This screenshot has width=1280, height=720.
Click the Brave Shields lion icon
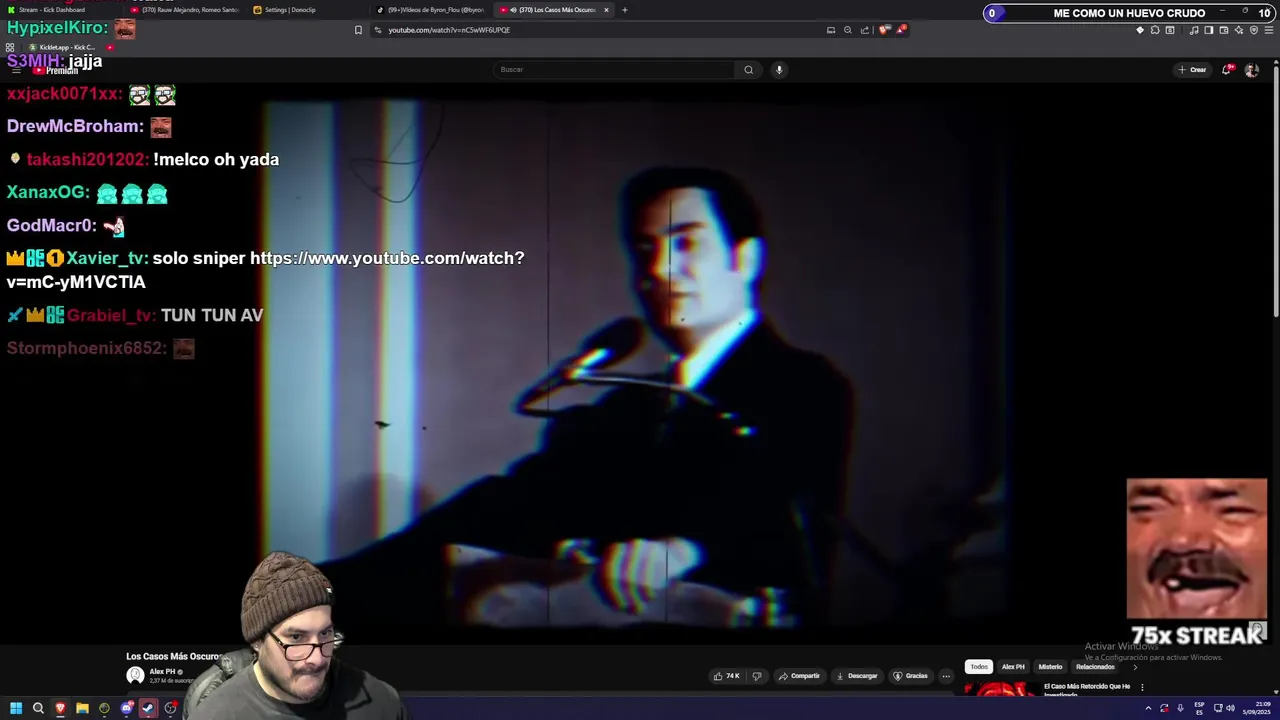[x=884, y=30]
